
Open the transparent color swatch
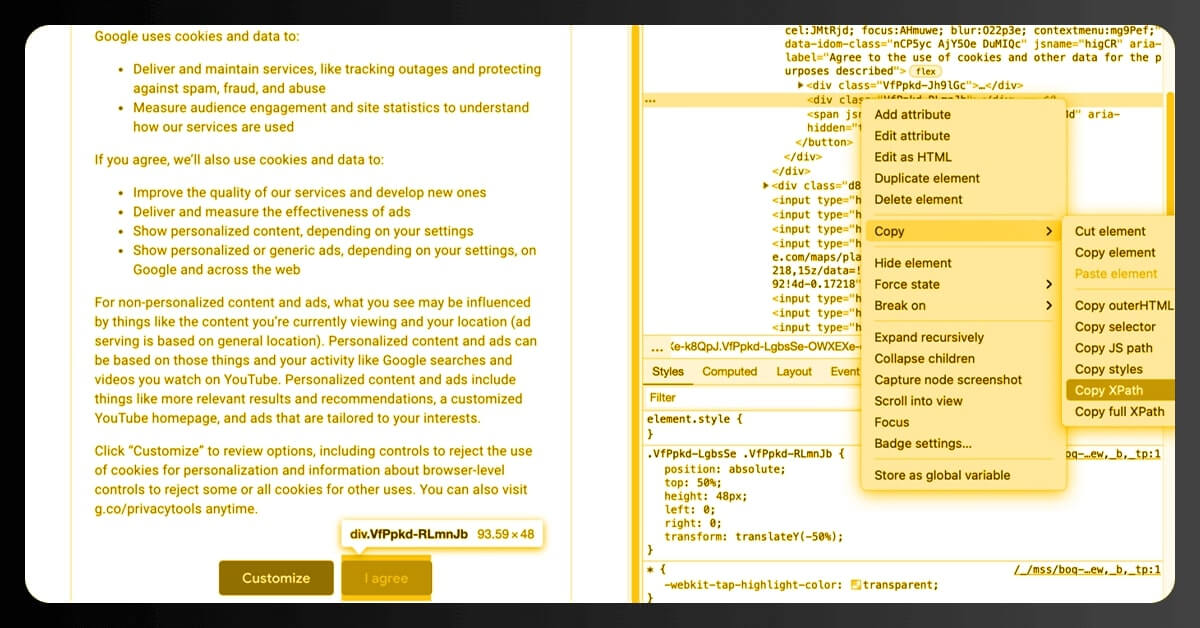(857, 585)
